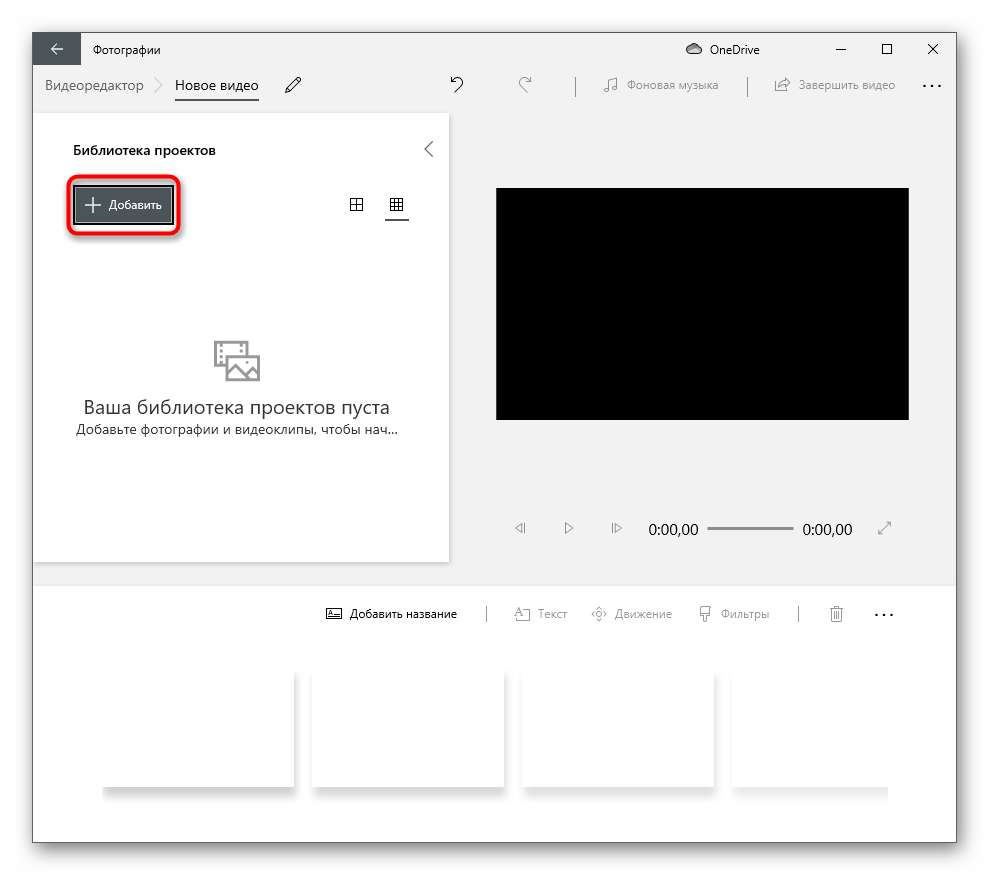Open the Фильтры filters tool
989x875 pixels.
click(734, 614)
